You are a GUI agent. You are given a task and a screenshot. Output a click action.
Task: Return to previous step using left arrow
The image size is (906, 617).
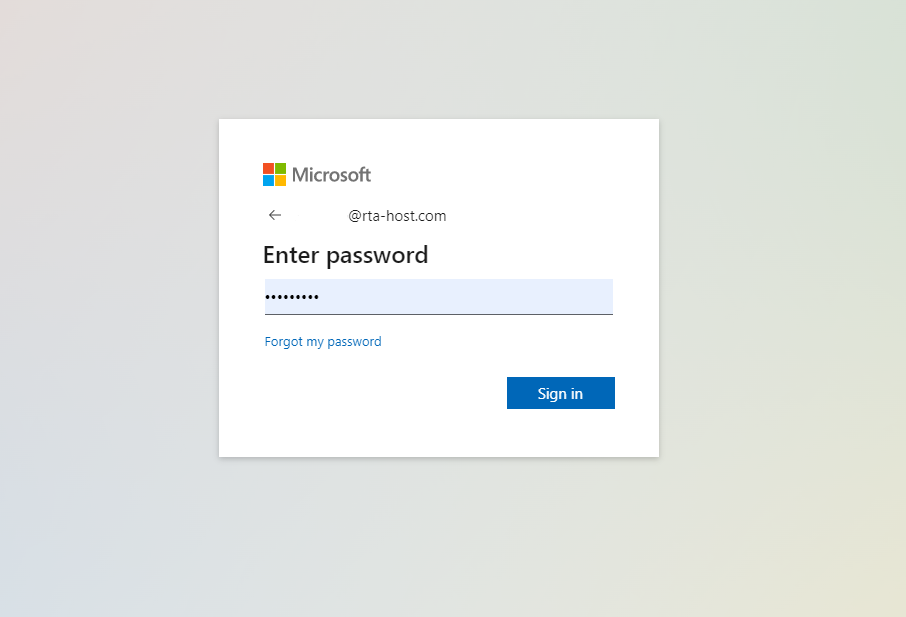click(x=275, y=215)
